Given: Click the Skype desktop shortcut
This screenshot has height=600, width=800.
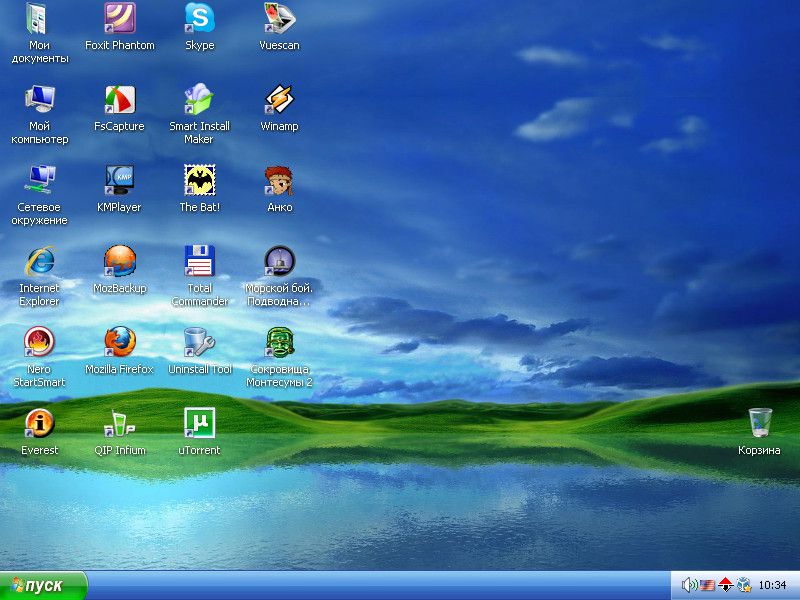Looking at the screenshot, I should [x=199, y=19].
